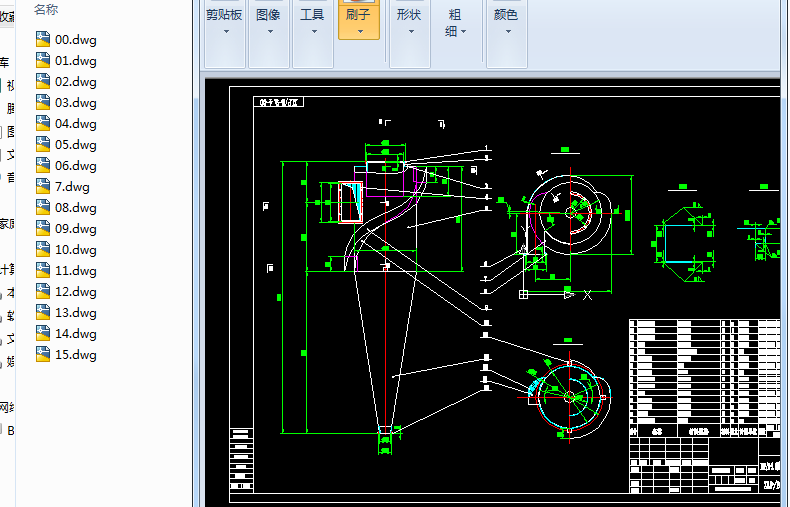790x507 pixels.
Task: Open the 剪贴板 dropdown in Paint
Action: tap(225, 33)
